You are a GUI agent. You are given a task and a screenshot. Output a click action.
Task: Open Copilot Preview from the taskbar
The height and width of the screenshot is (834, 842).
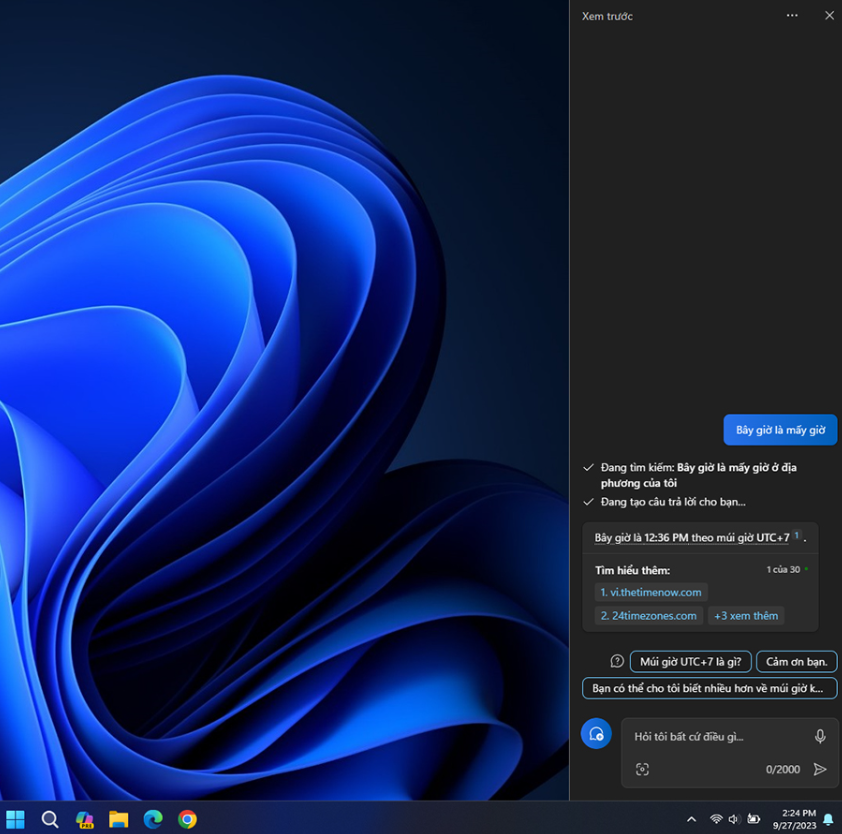coord(84,819)
